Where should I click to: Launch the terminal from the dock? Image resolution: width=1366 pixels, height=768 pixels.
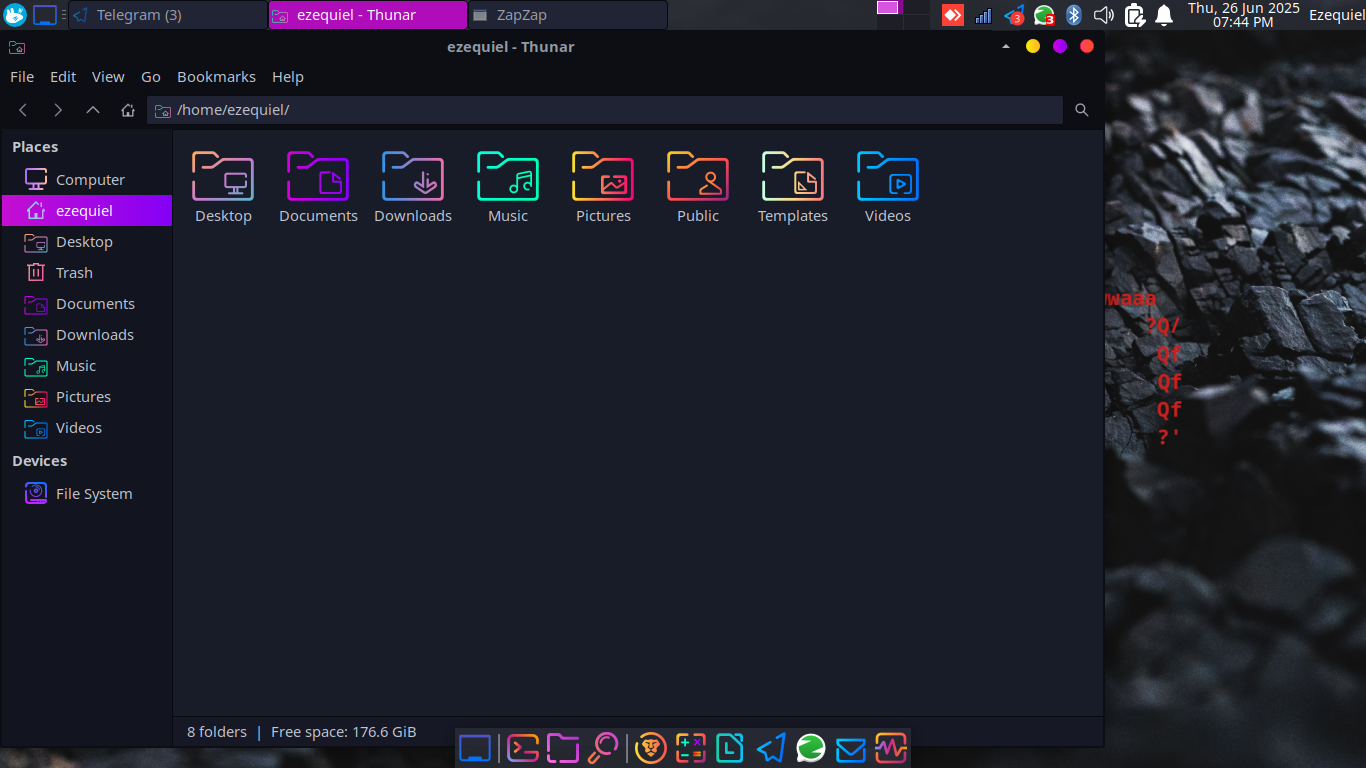523,748
